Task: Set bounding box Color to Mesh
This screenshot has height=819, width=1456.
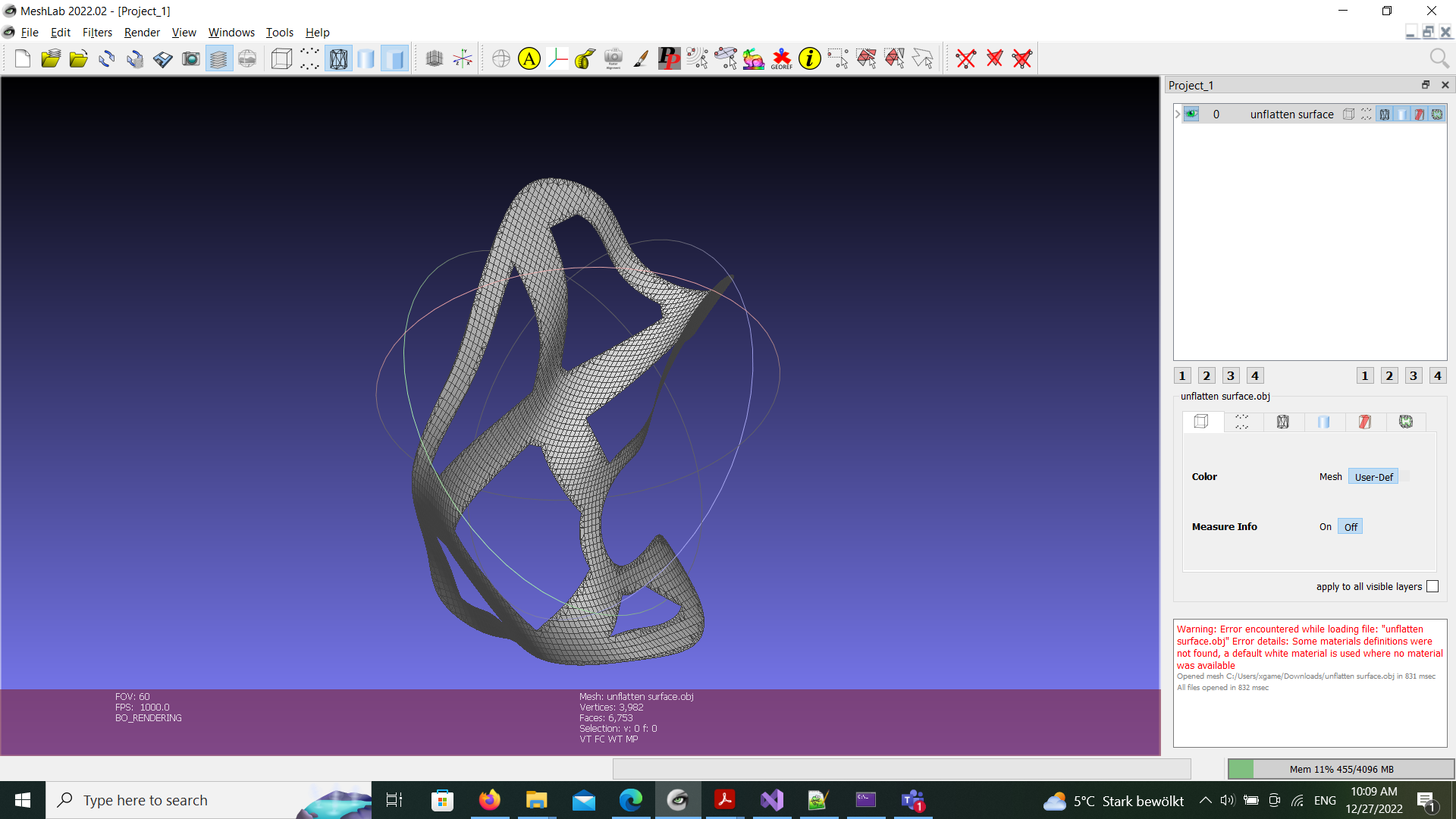Action: 1330,477
